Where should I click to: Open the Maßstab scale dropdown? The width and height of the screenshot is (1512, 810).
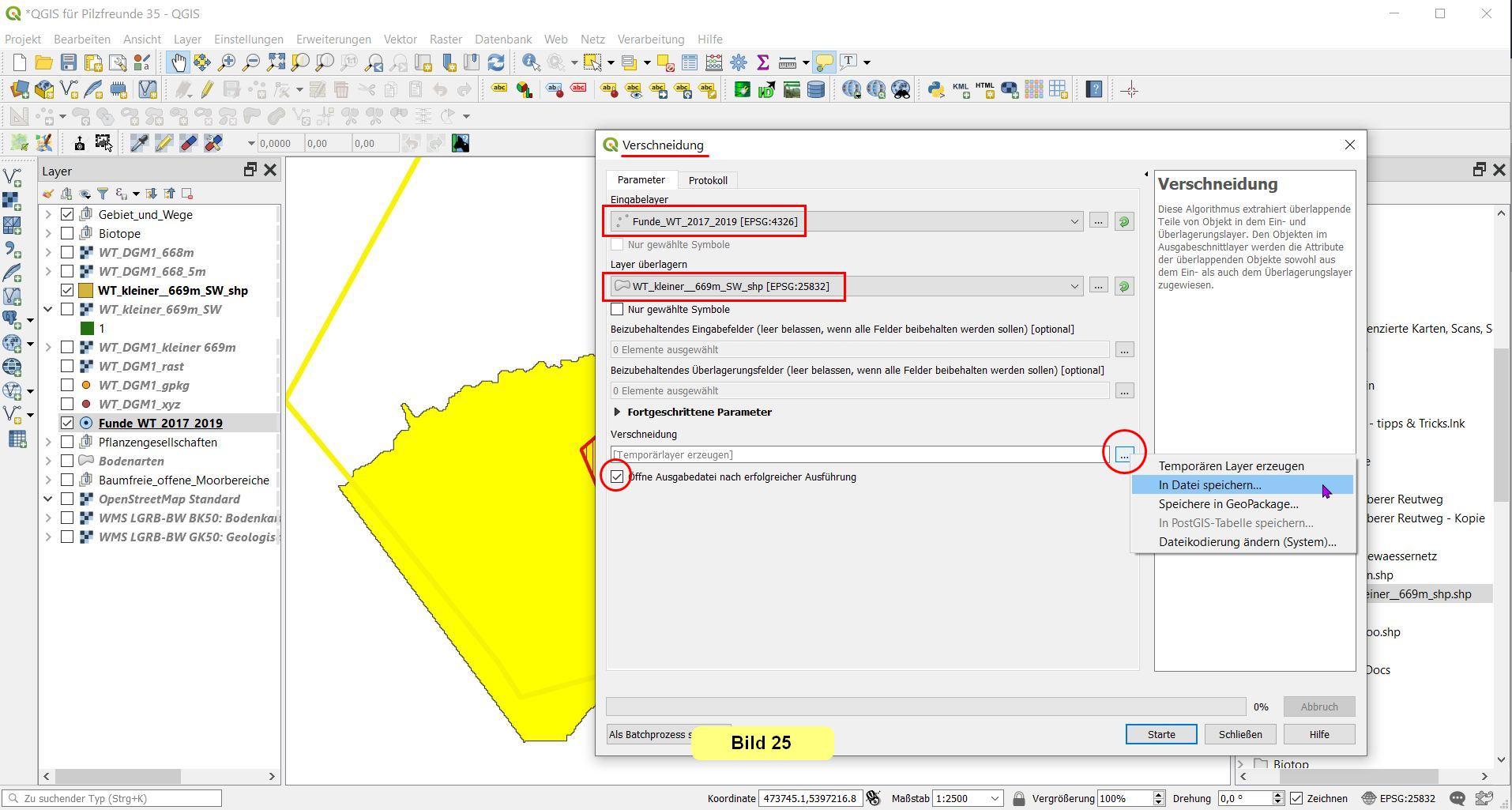(995, 798)
